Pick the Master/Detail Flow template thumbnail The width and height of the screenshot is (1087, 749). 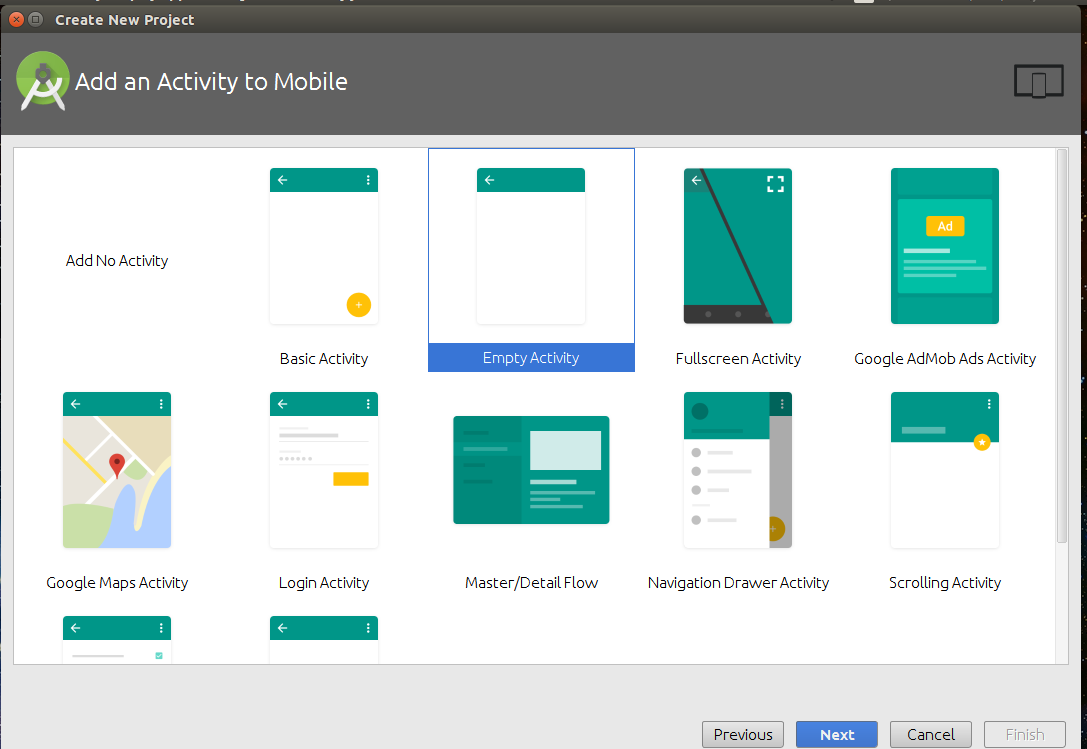[531, 470]
